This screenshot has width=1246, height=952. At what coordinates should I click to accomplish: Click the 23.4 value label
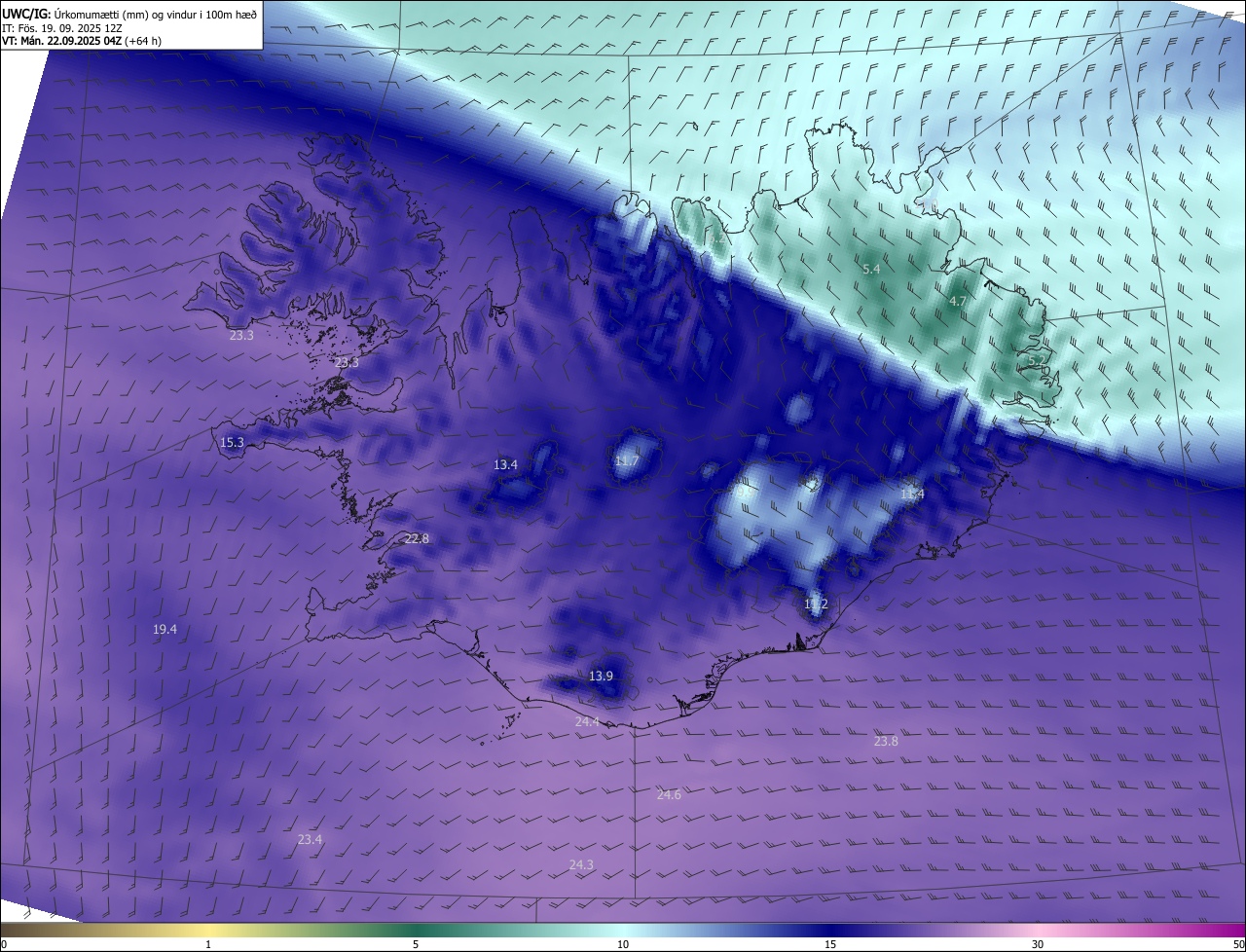click(x=310, y=839)
